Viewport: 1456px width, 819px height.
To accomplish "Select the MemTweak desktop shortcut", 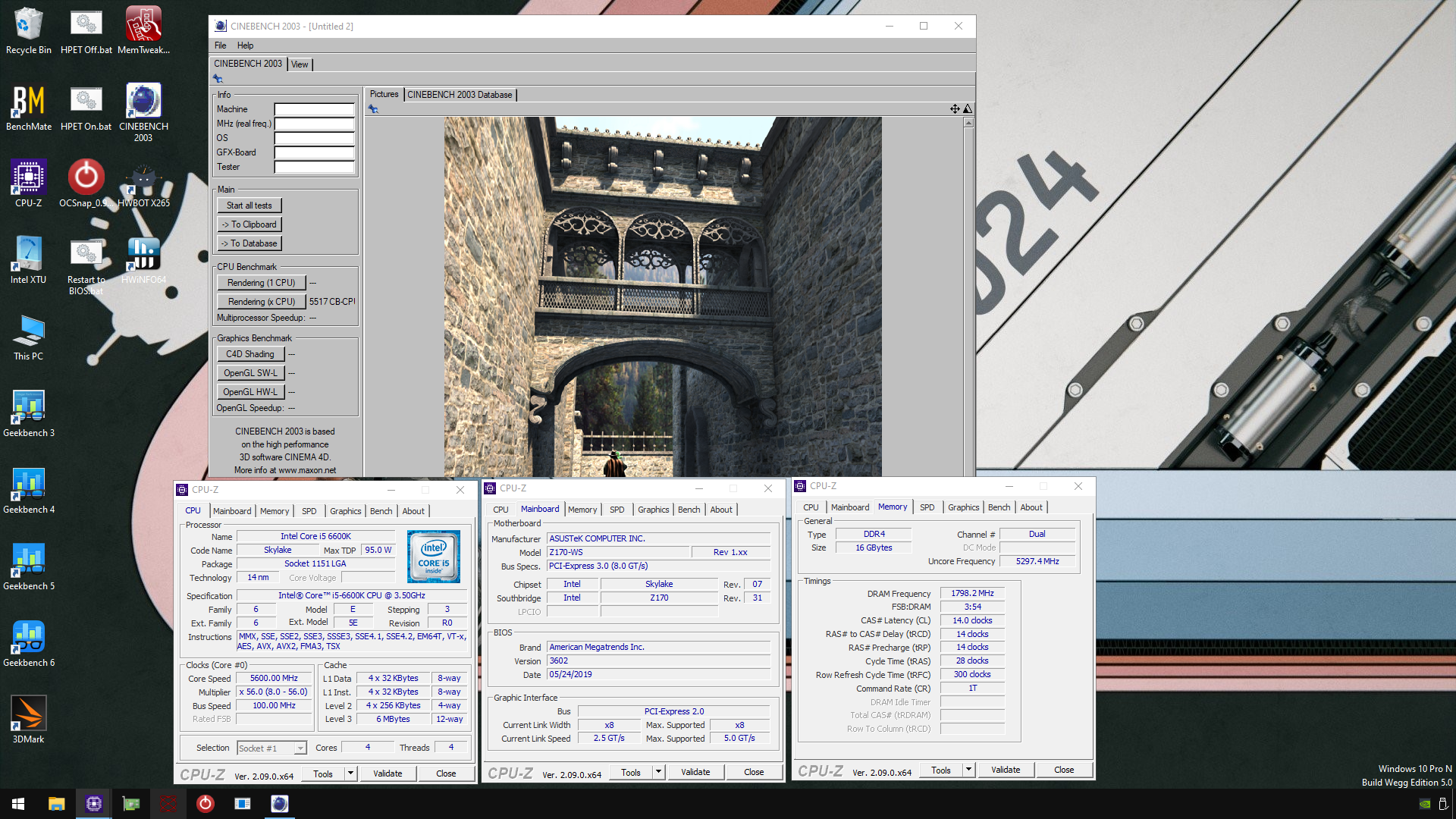I will (143, 30).
